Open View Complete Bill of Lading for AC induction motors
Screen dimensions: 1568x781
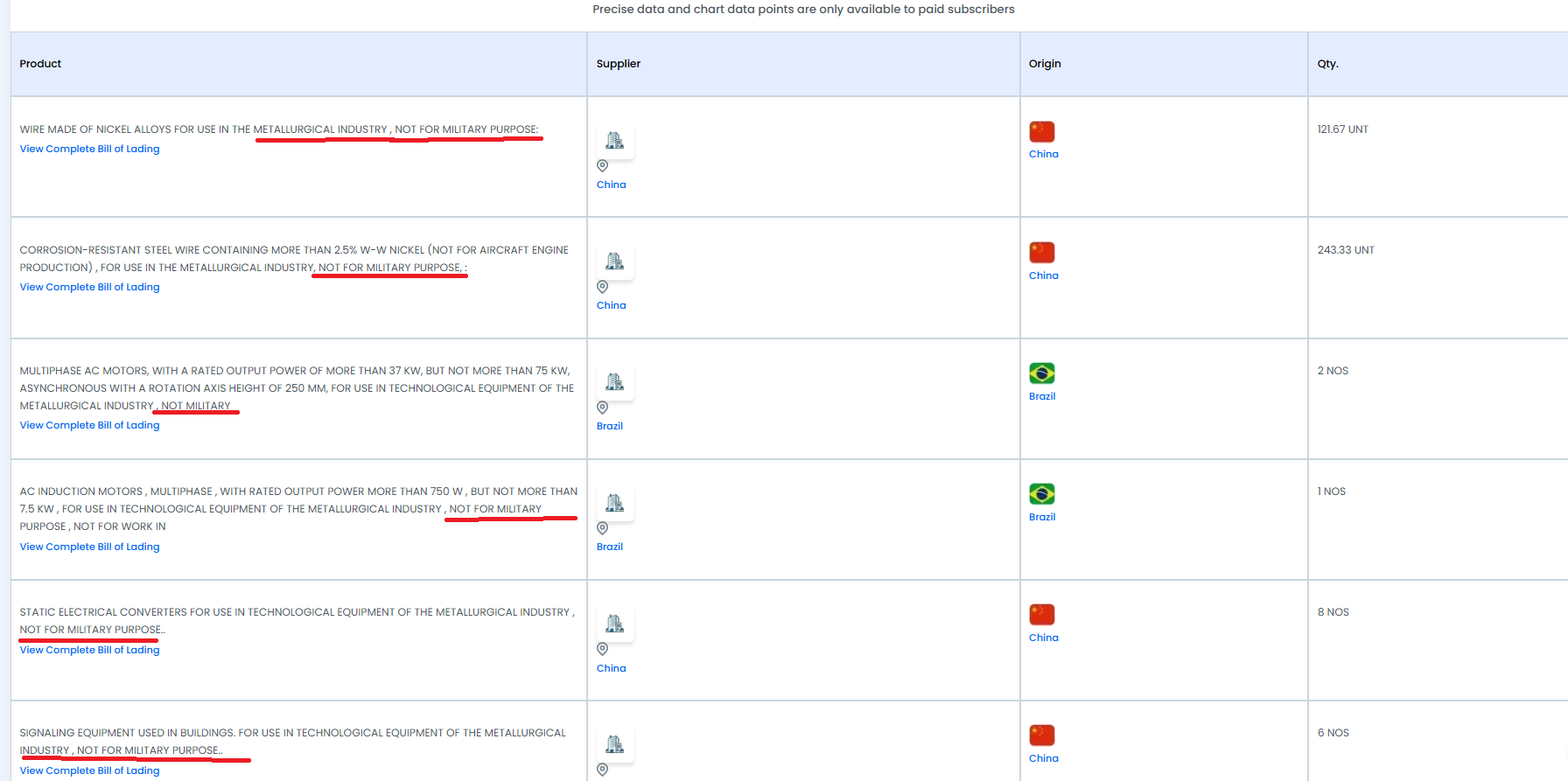(89, 547)
